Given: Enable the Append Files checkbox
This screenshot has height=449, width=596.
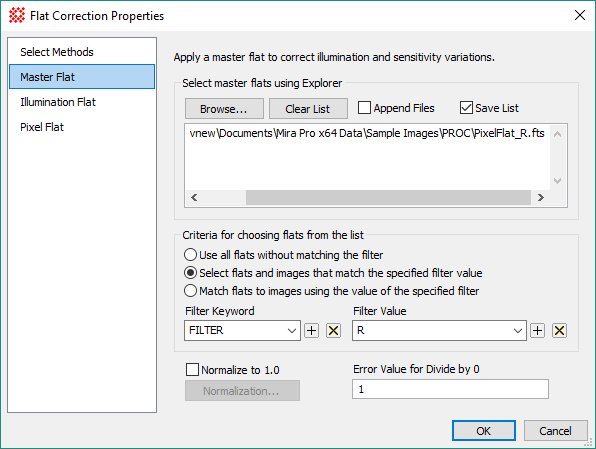Looking at the screenshot, I should 364,108.
